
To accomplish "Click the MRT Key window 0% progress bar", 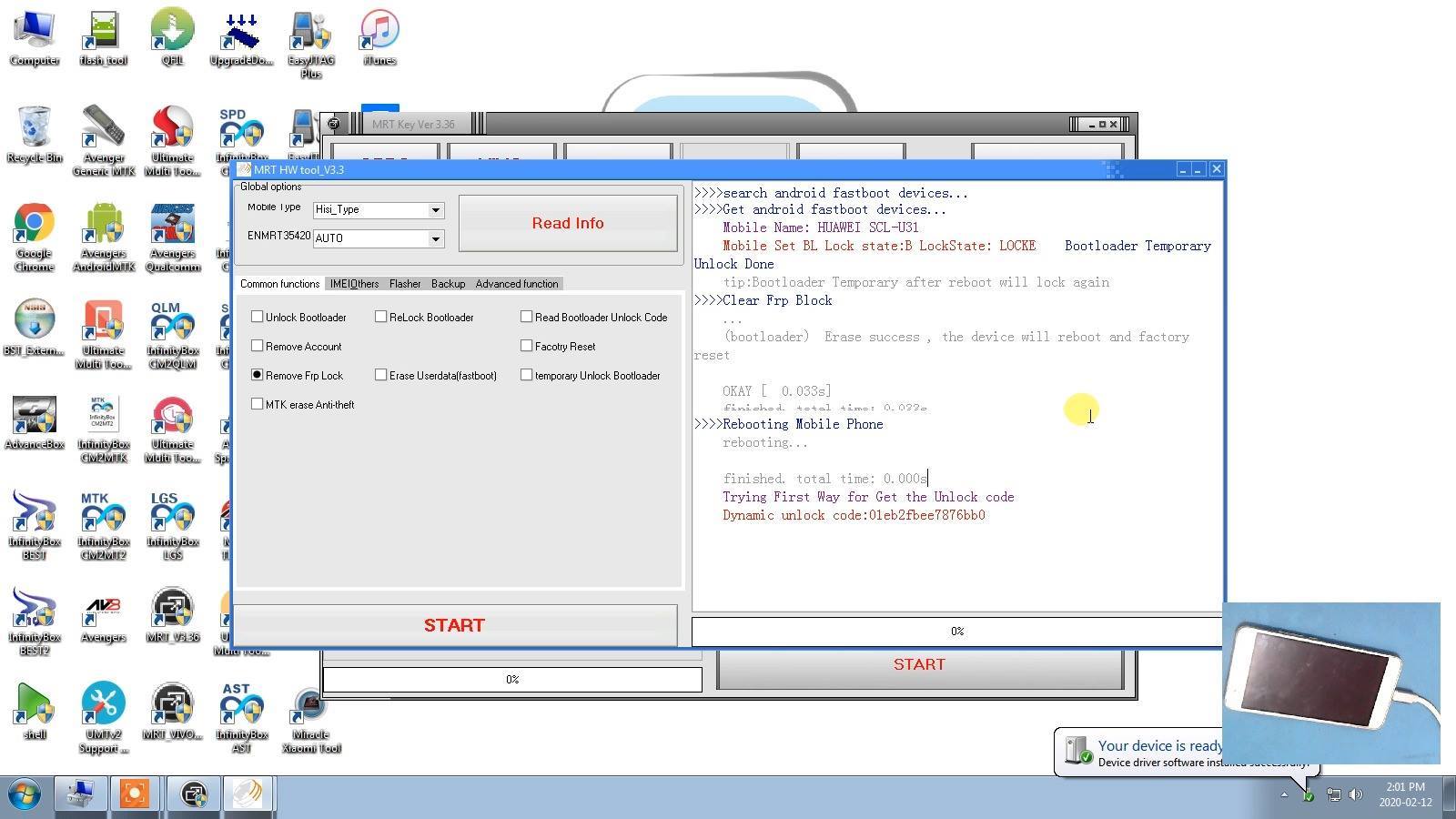I will [x=512, y=680].
